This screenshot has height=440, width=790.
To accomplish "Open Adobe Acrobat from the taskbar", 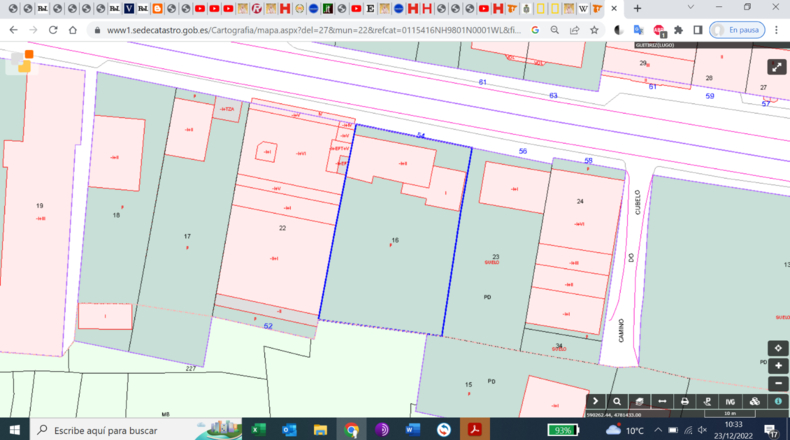I will pos(474,430).
